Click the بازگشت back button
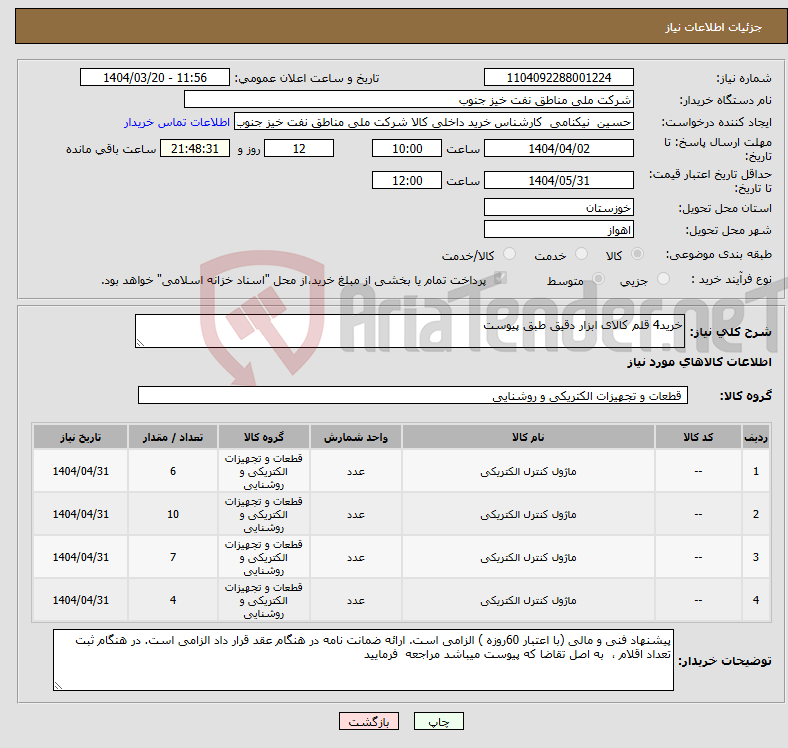 tap(369, 721)
